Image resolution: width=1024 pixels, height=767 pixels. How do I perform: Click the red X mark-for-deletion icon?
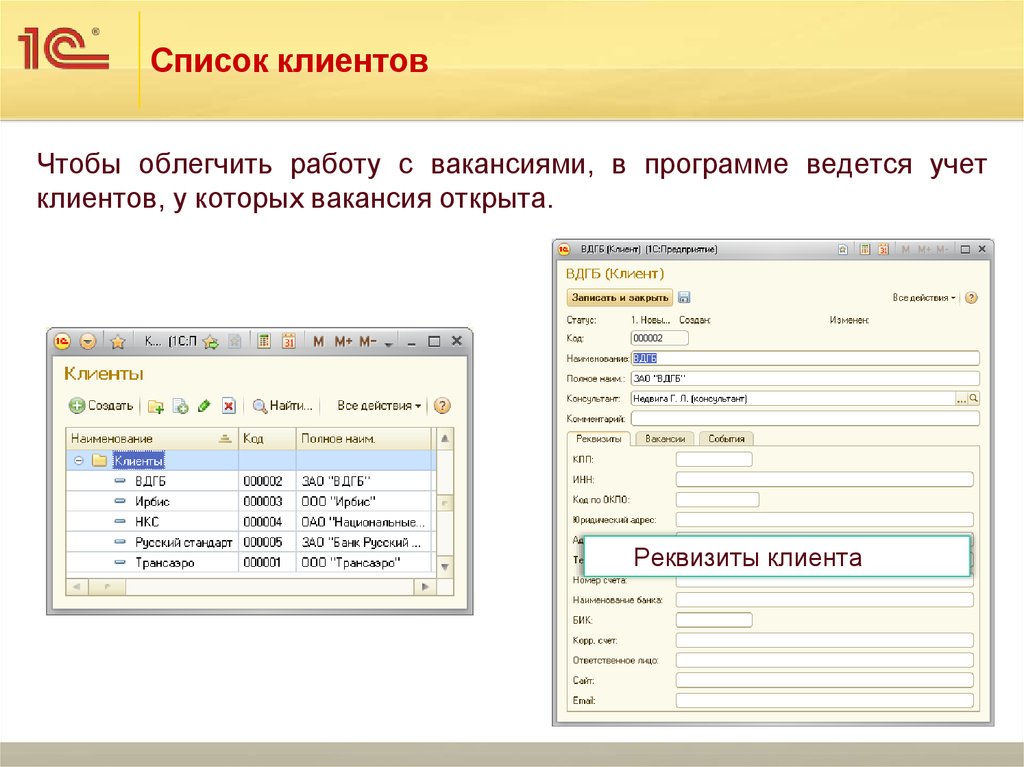[x=228, y=406]
